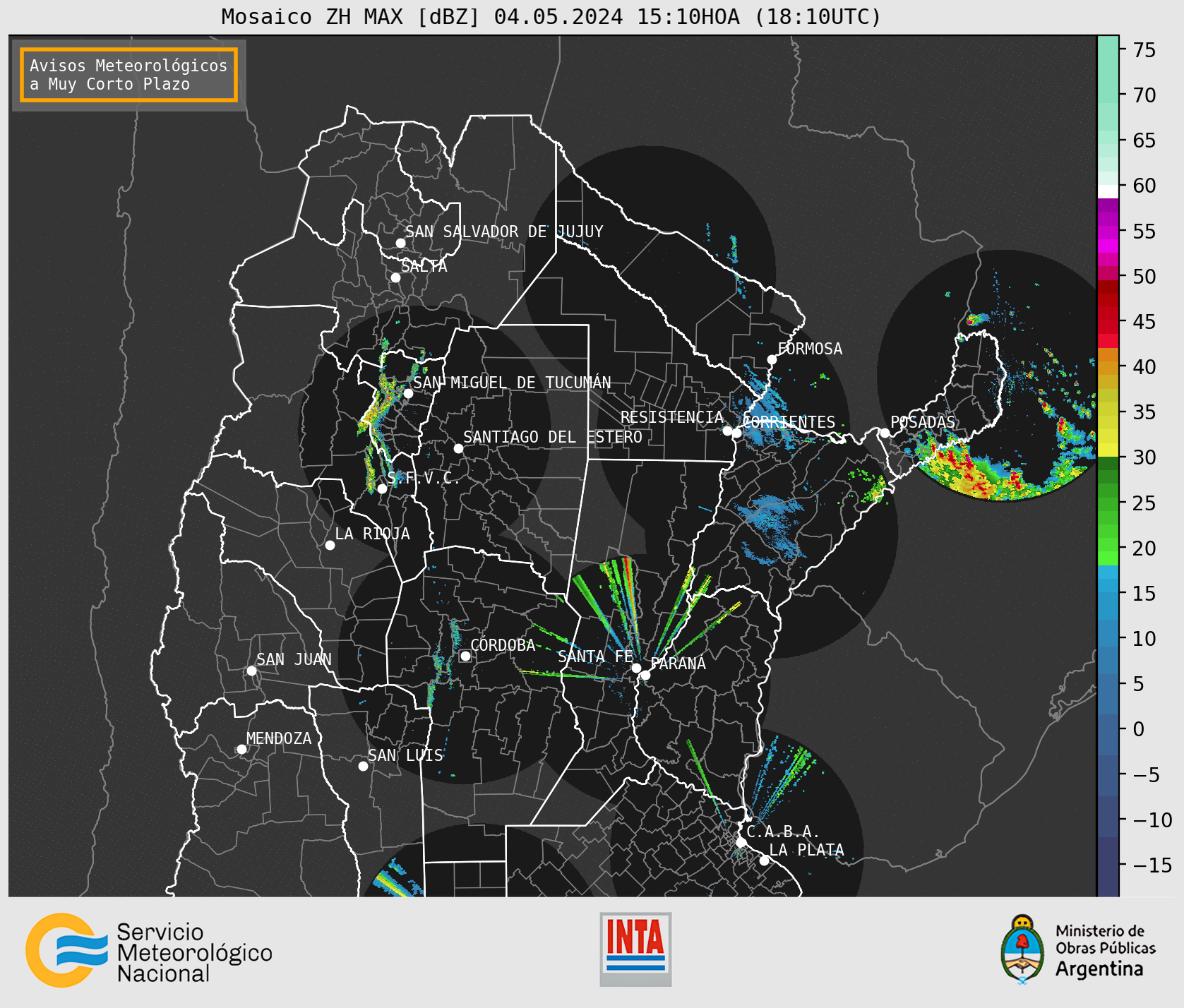Click the Avisos Meteorológicos a Muy Corto Plazo box
This screenshot has width=1184, height=1008.
pos(128,75)
